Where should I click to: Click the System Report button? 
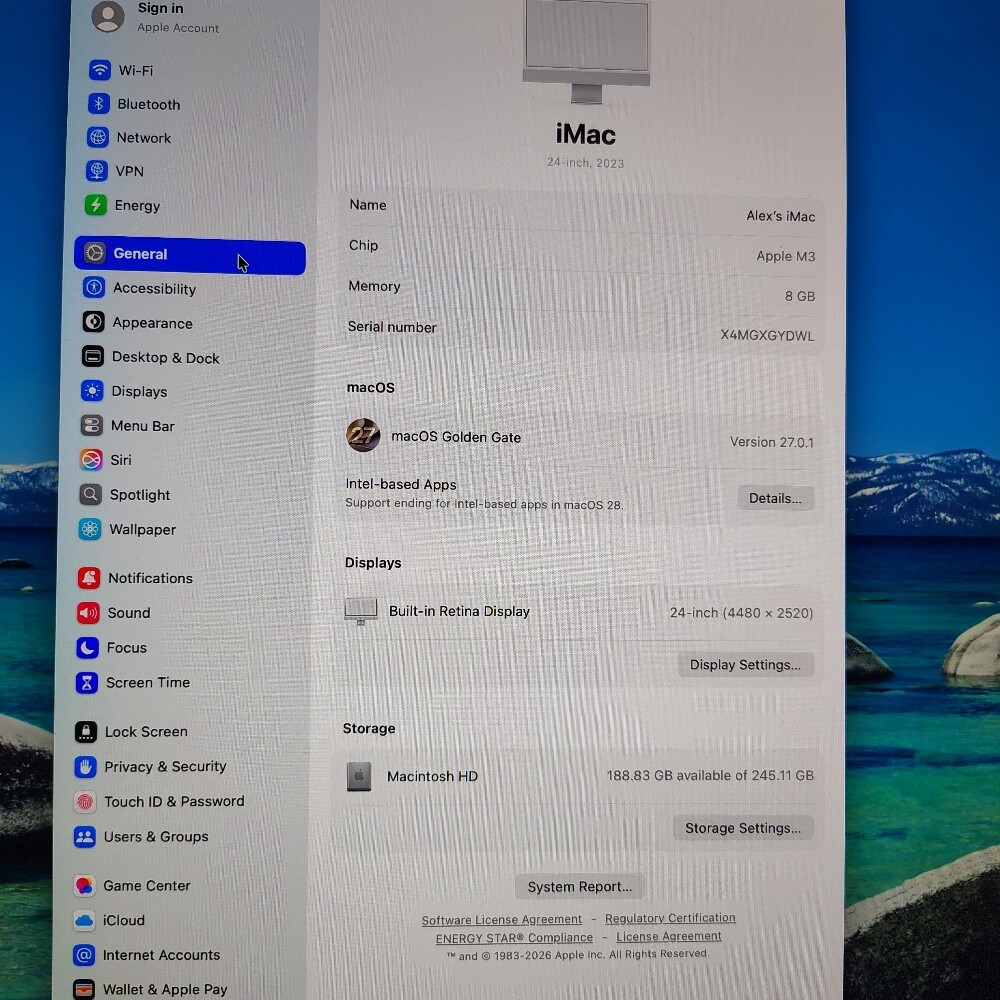pyautogui.click(x=580, y=886)
